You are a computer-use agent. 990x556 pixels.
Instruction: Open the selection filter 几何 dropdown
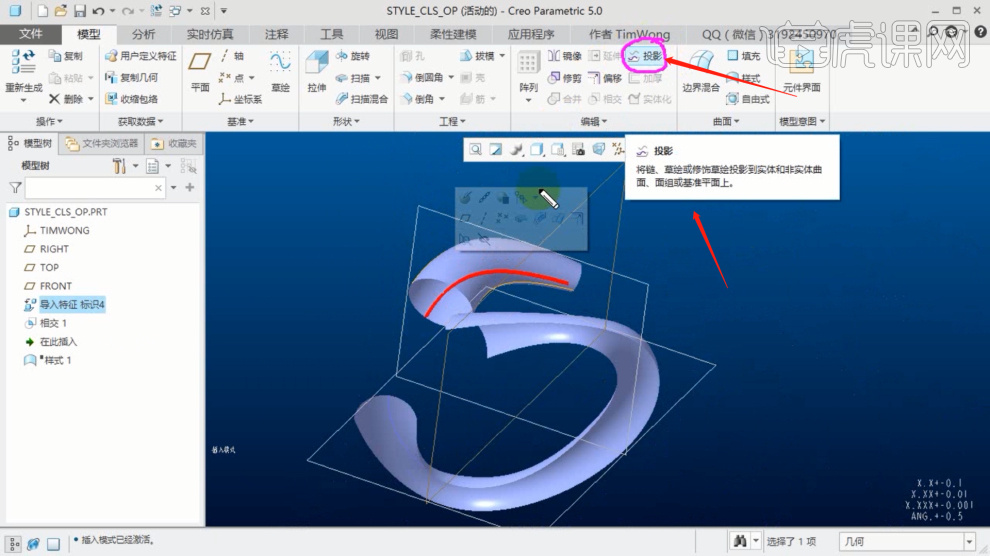[x=970, y=541]
